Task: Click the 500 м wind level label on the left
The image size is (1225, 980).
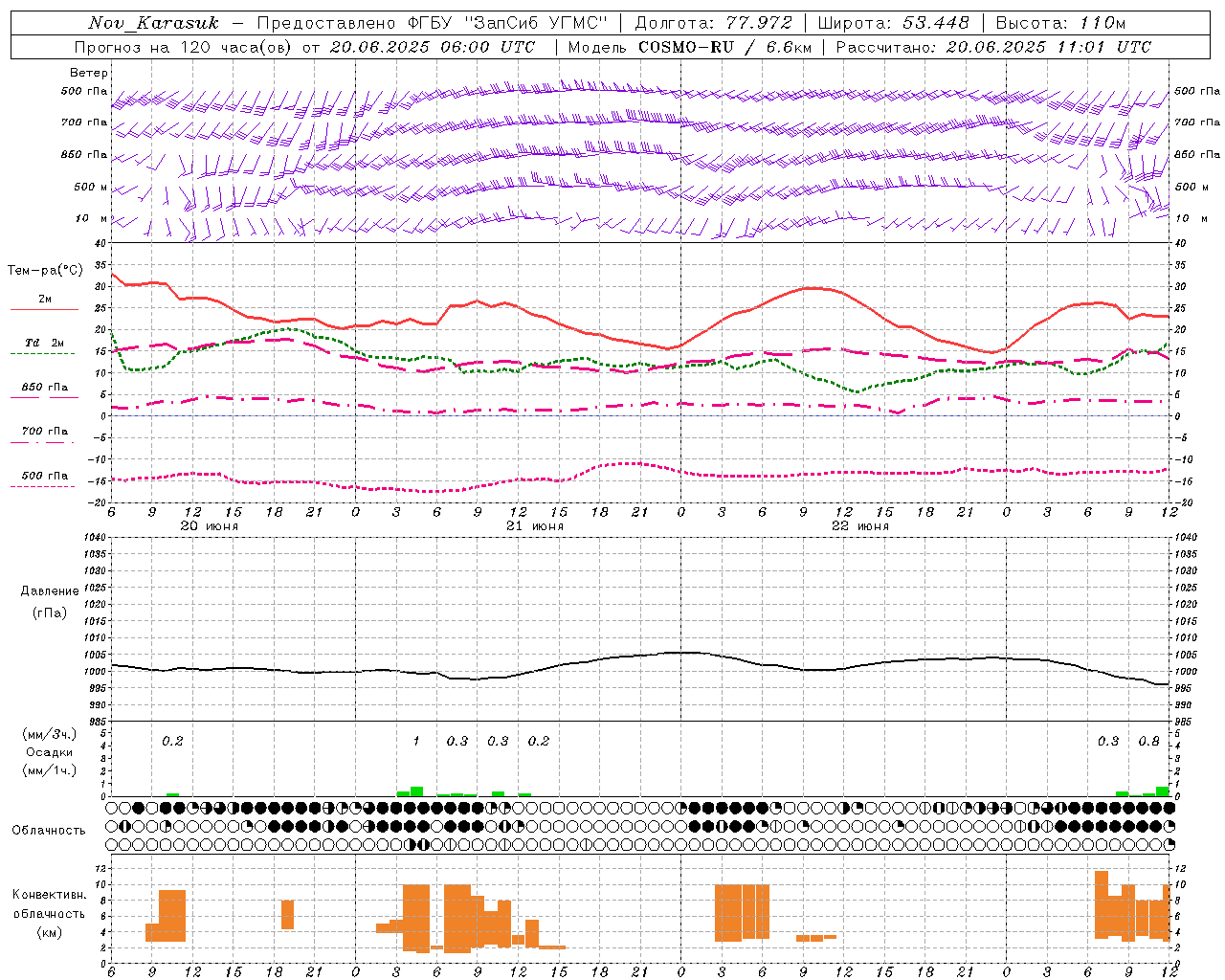Action: point(91,187)
